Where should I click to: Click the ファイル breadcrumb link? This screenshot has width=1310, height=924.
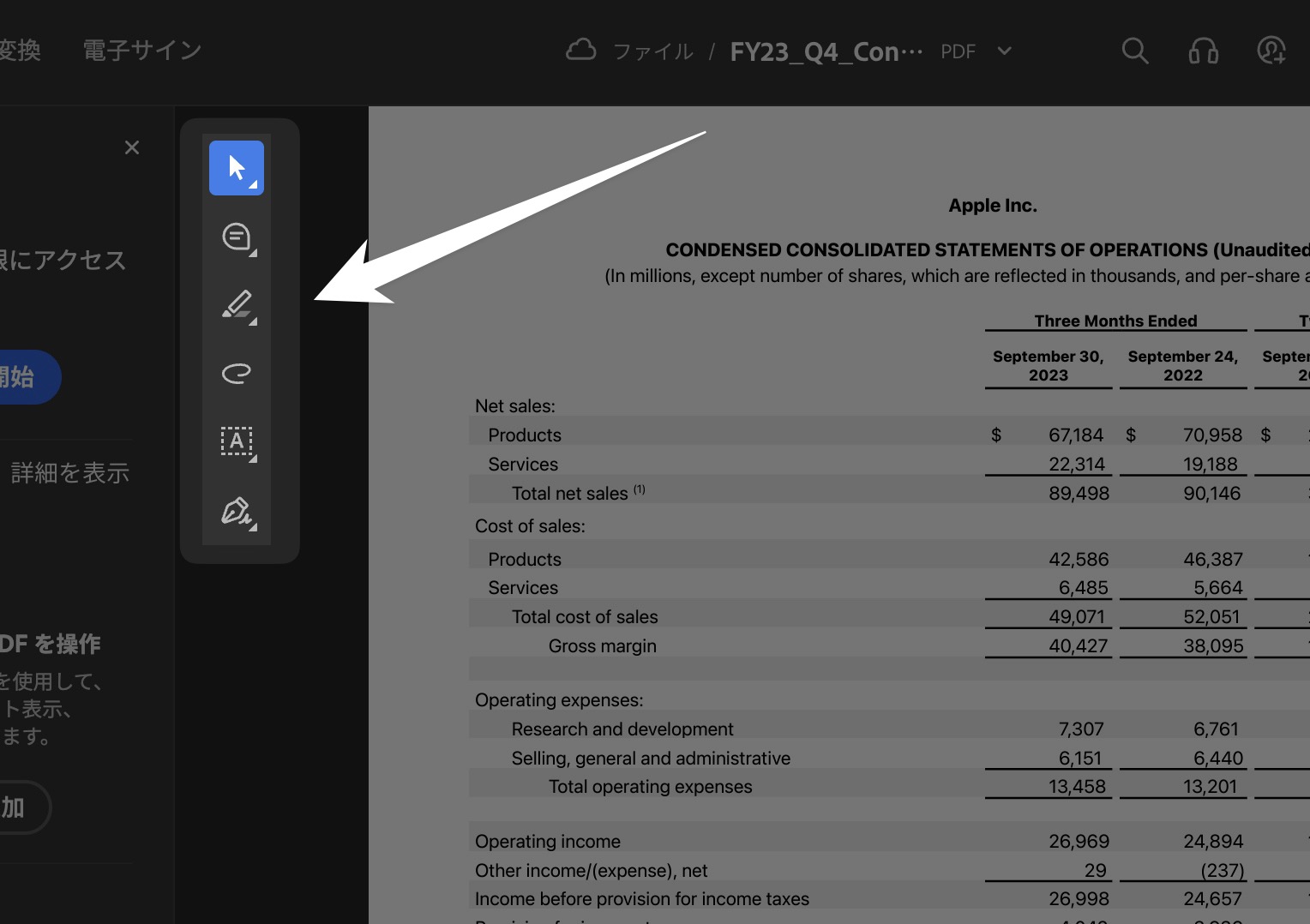click(x=653, y=51)
